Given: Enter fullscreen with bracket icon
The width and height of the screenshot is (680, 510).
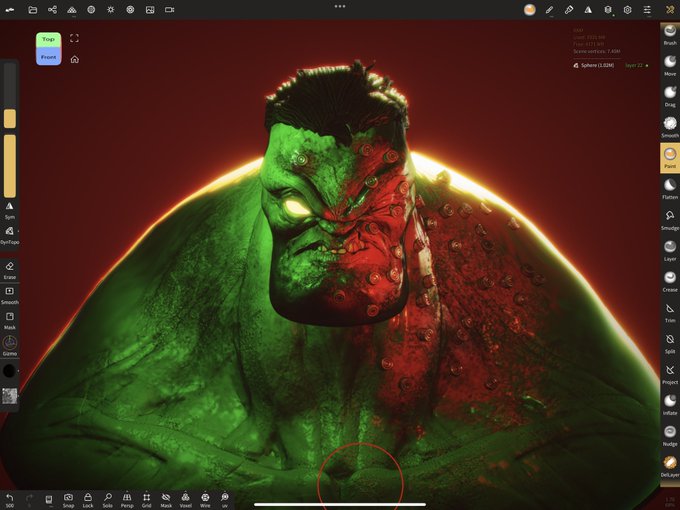Looking at the screenshot, I should (x=75, y=38).
